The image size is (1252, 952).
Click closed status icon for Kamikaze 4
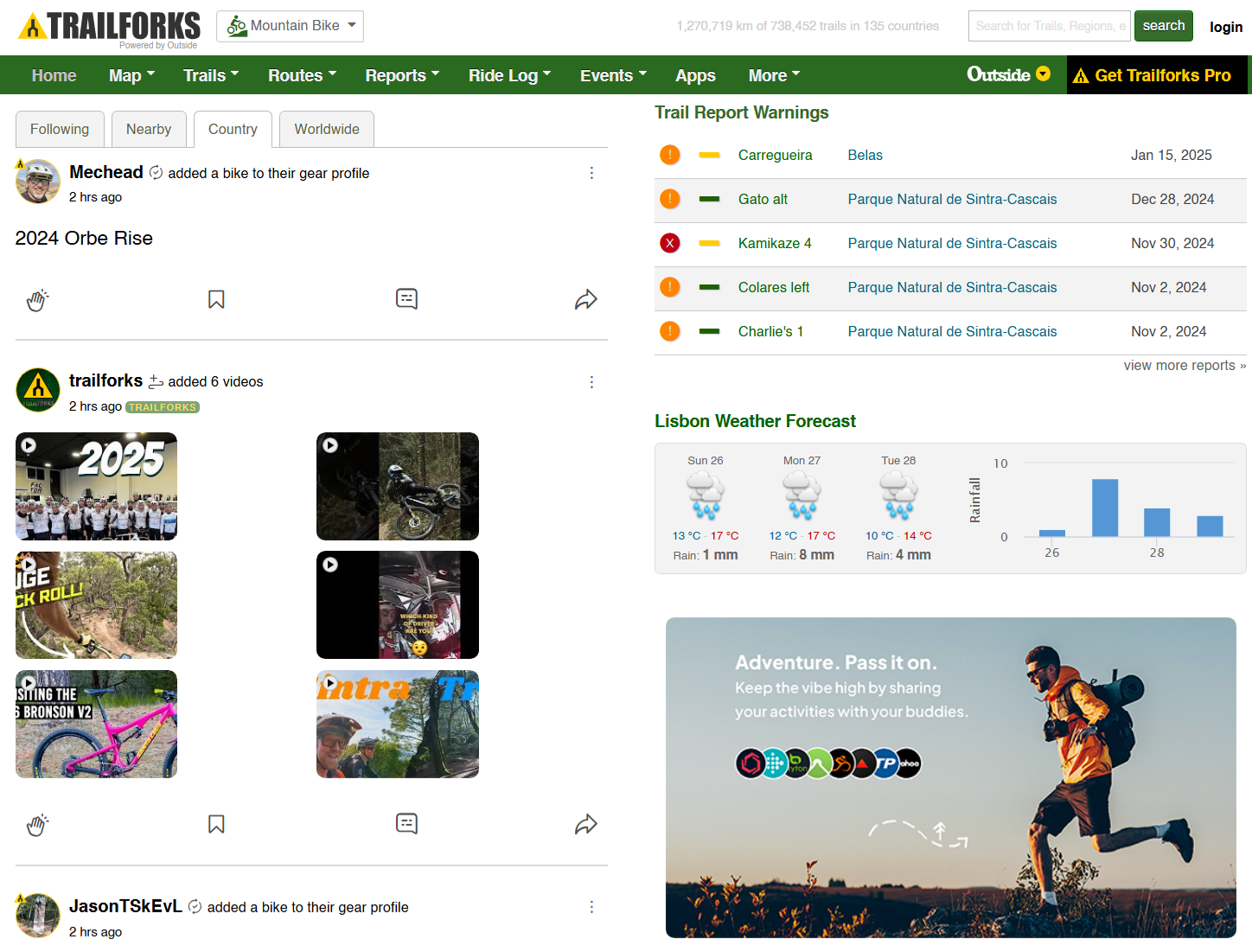670,243
